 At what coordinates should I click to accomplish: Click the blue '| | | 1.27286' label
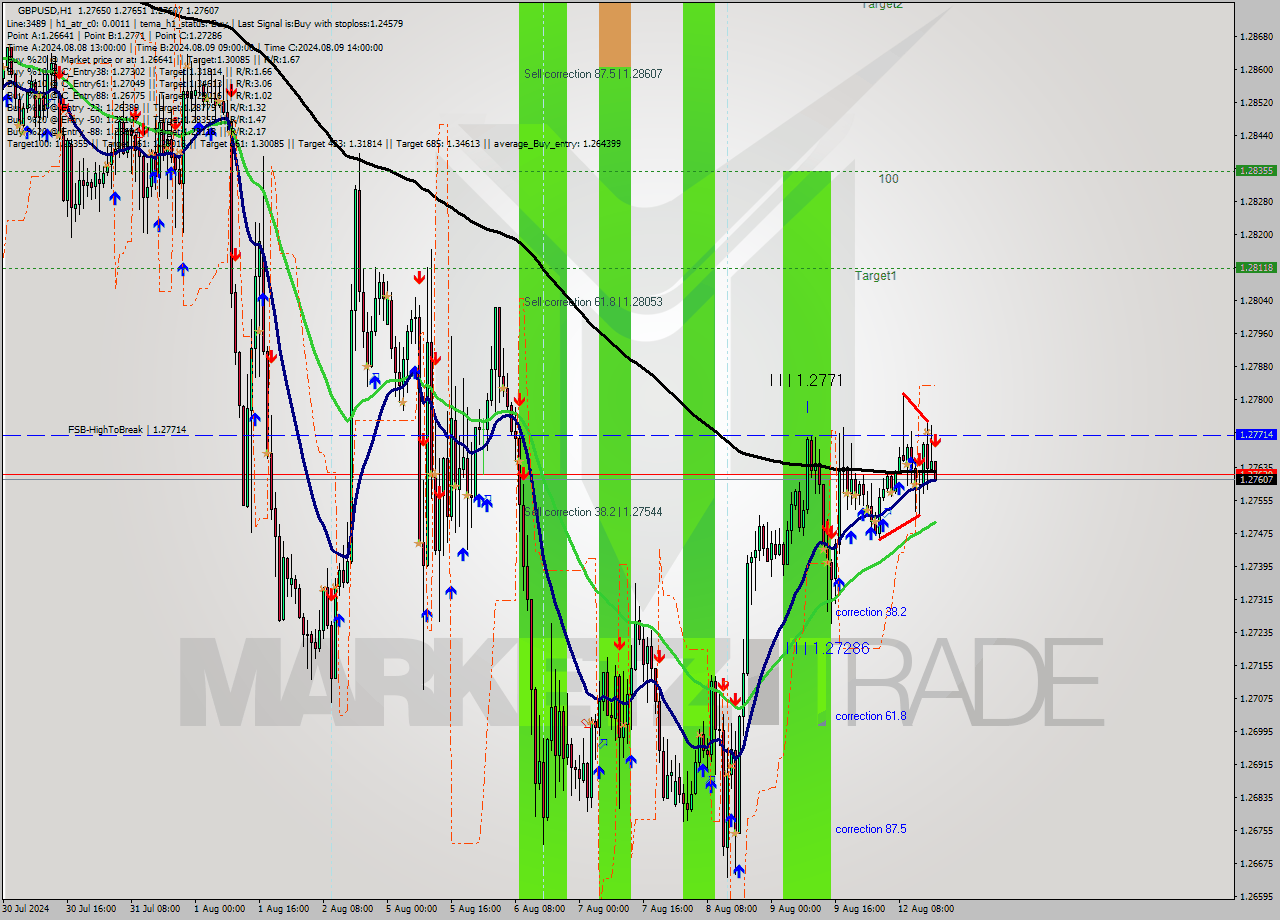pos(828,648)
